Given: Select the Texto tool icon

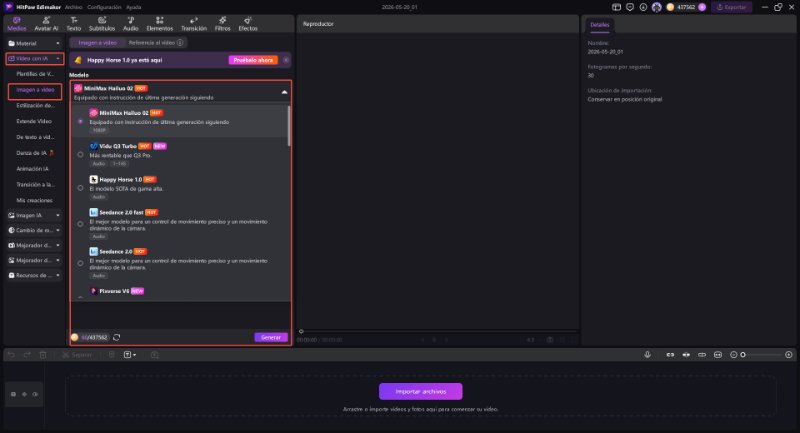Looking at the screenshot, I should [74, 20].
